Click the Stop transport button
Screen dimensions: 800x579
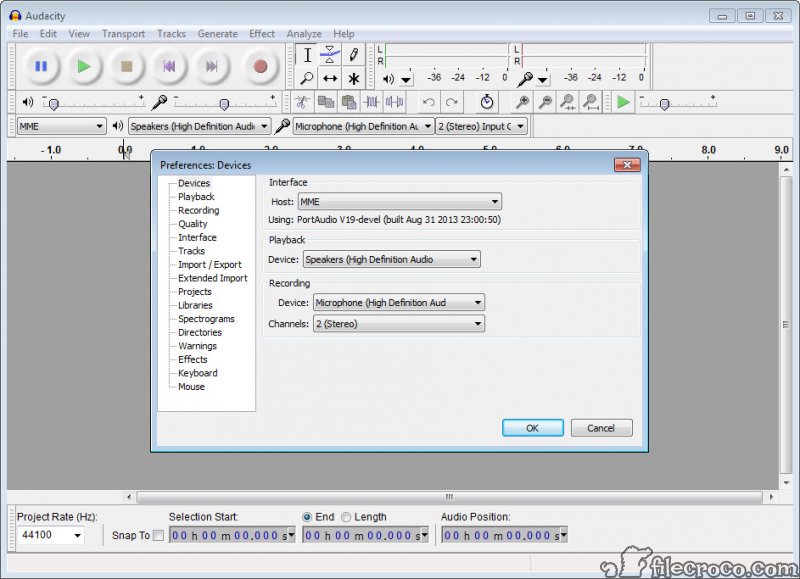click(x=126, y=66)
